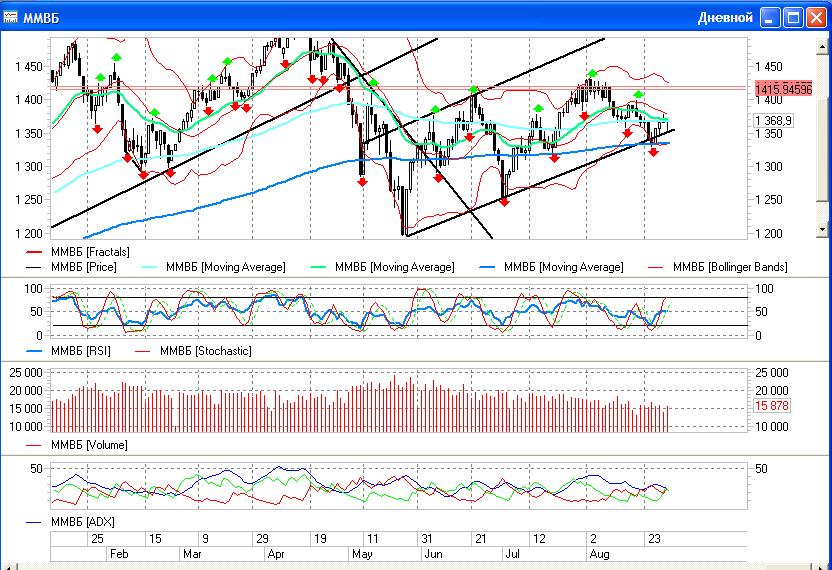Click the ММВБ title text in title bar

point(41,18)
